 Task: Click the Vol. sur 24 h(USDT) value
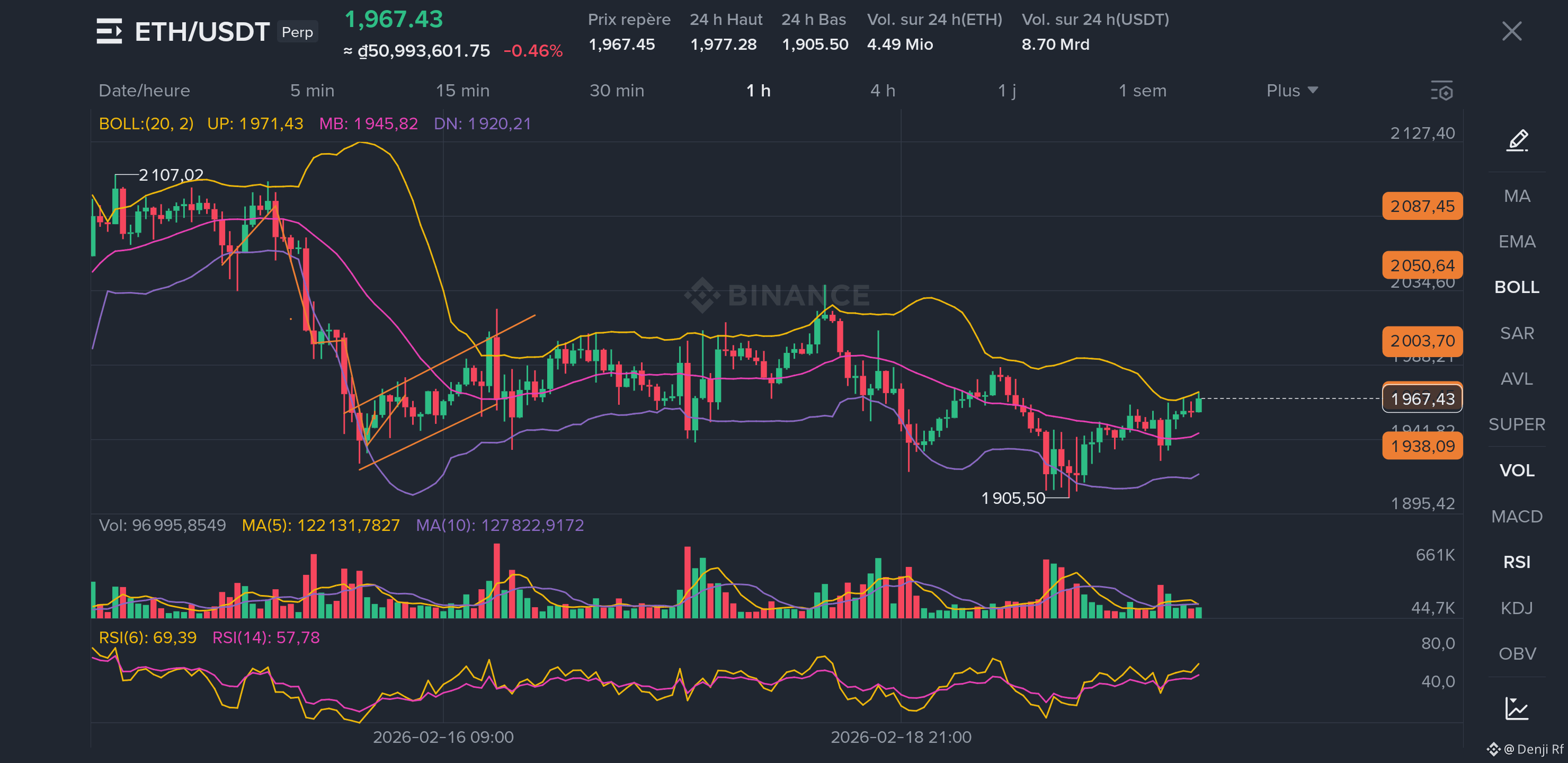1055,45
